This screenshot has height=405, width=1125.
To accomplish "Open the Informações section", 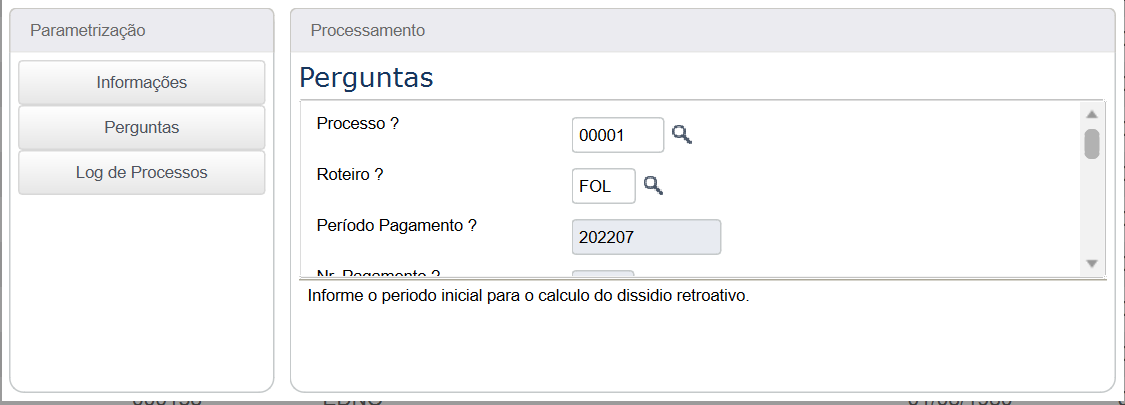I will [x=141, y=83].
